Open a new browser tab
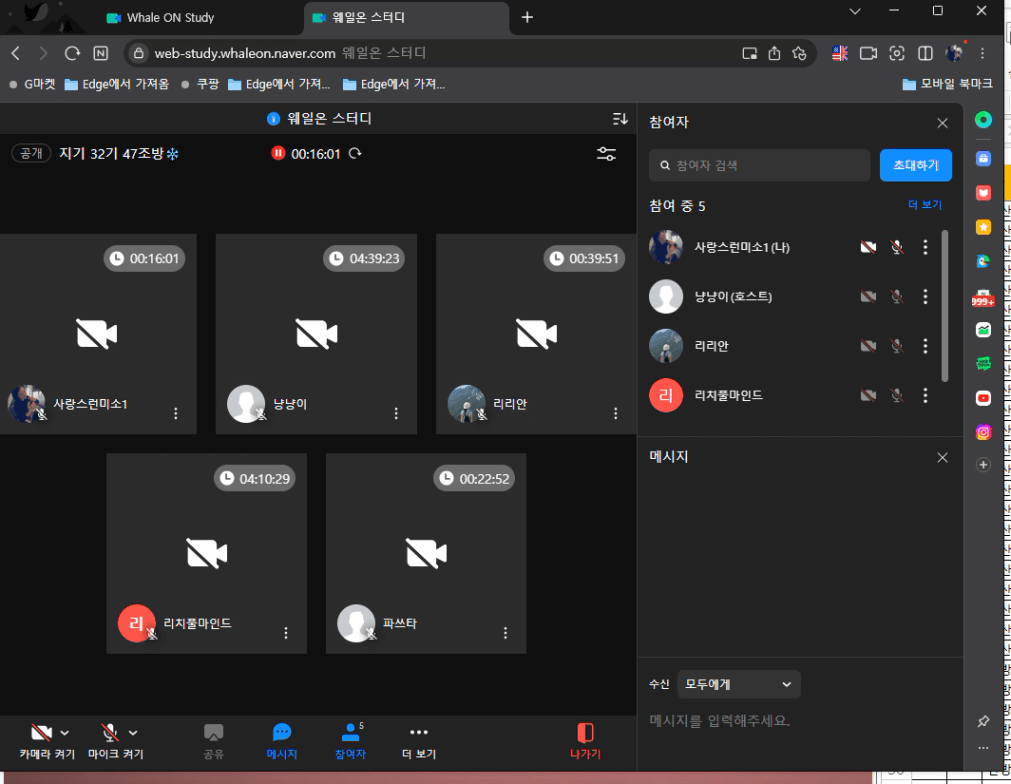The image size is (1011, 784). pos(527,17)
